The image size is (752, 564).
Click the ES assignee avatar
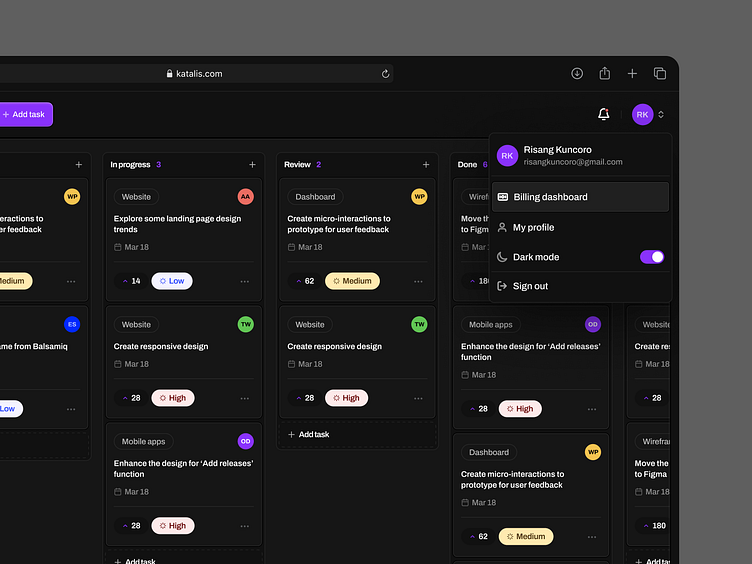coord(72,324)
